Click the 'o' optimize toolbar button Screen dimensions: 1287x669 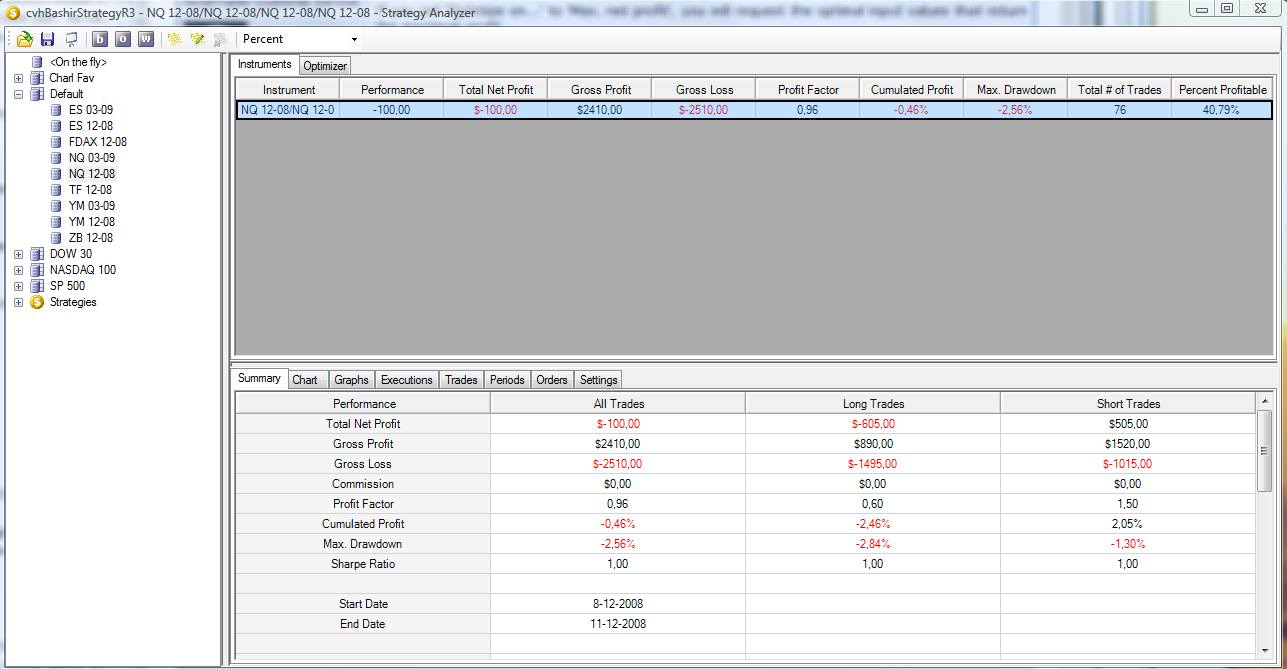(123, 39)
